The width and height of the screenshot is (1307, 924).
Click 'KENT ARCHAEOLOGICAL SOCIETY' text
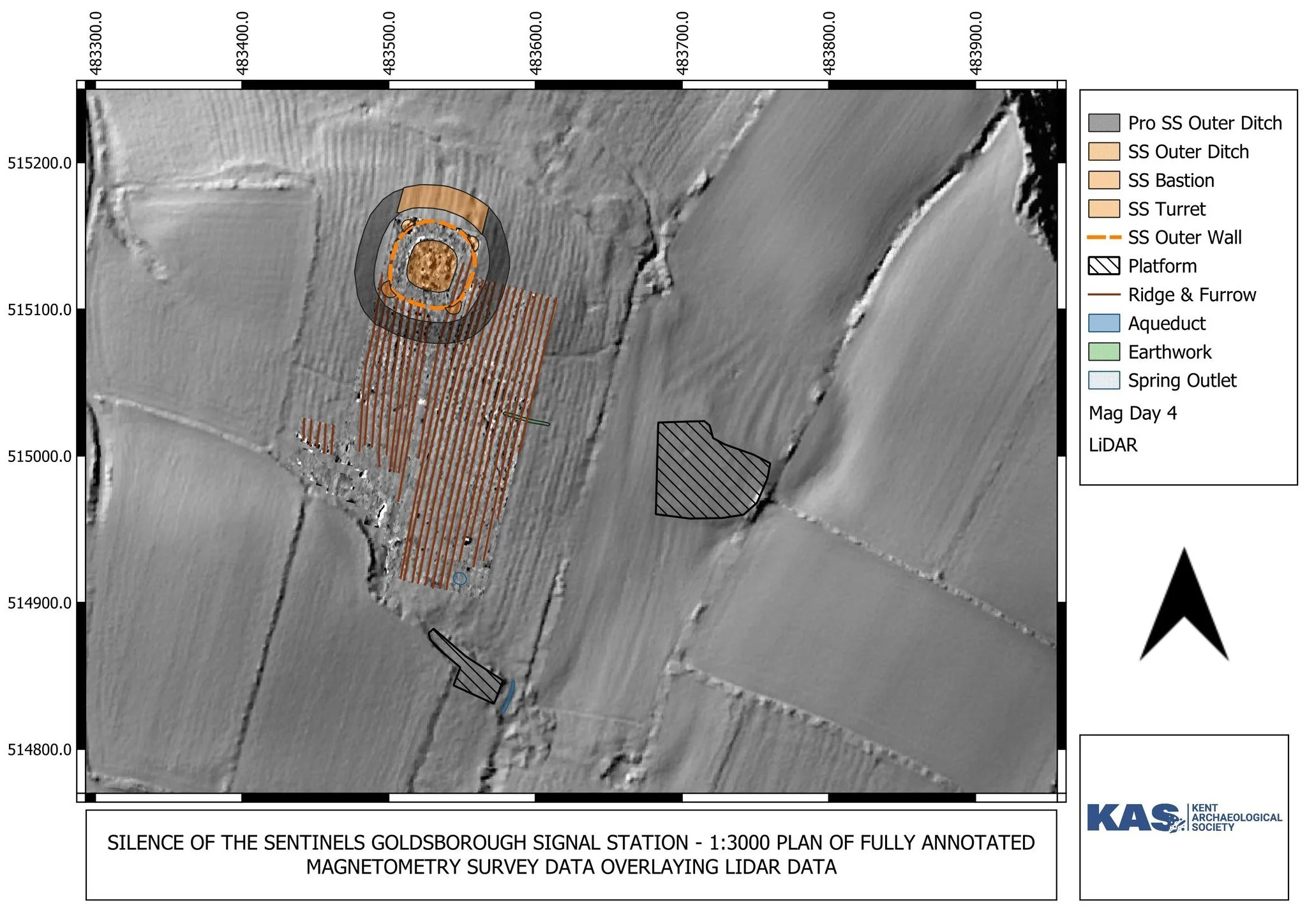(x=1237, y=817)
